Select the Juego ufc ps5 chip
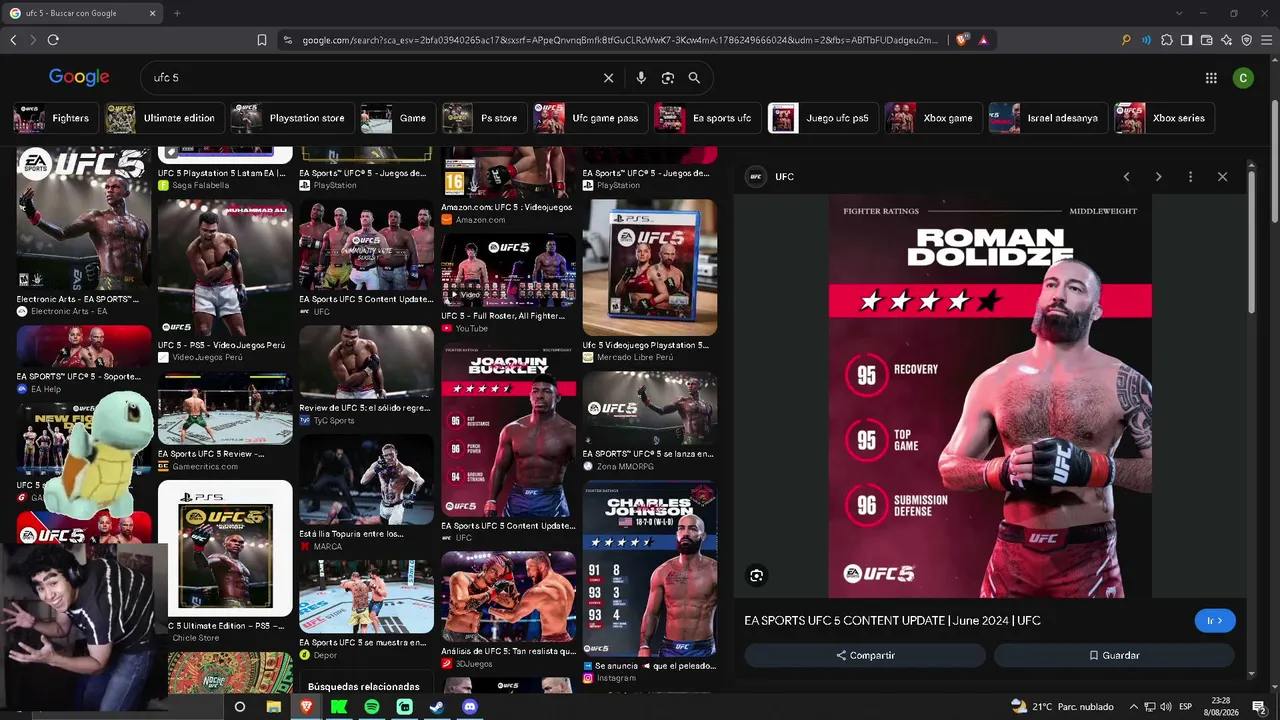This screenshot has height=720, width=1280. click(823, 118)
